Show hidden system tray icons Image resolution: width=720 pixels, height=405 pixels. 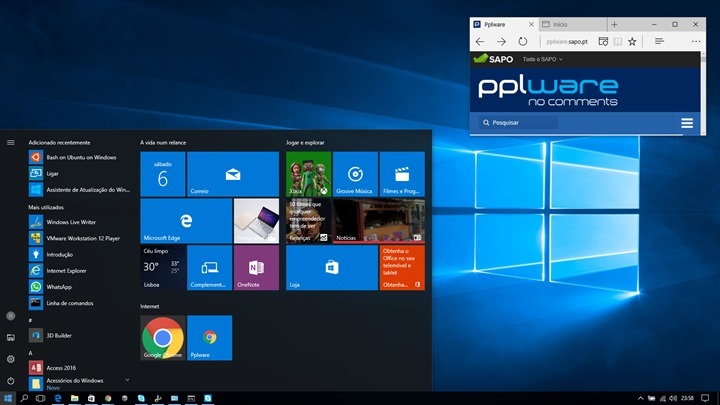pyautogui.click(x=640, y=398)
